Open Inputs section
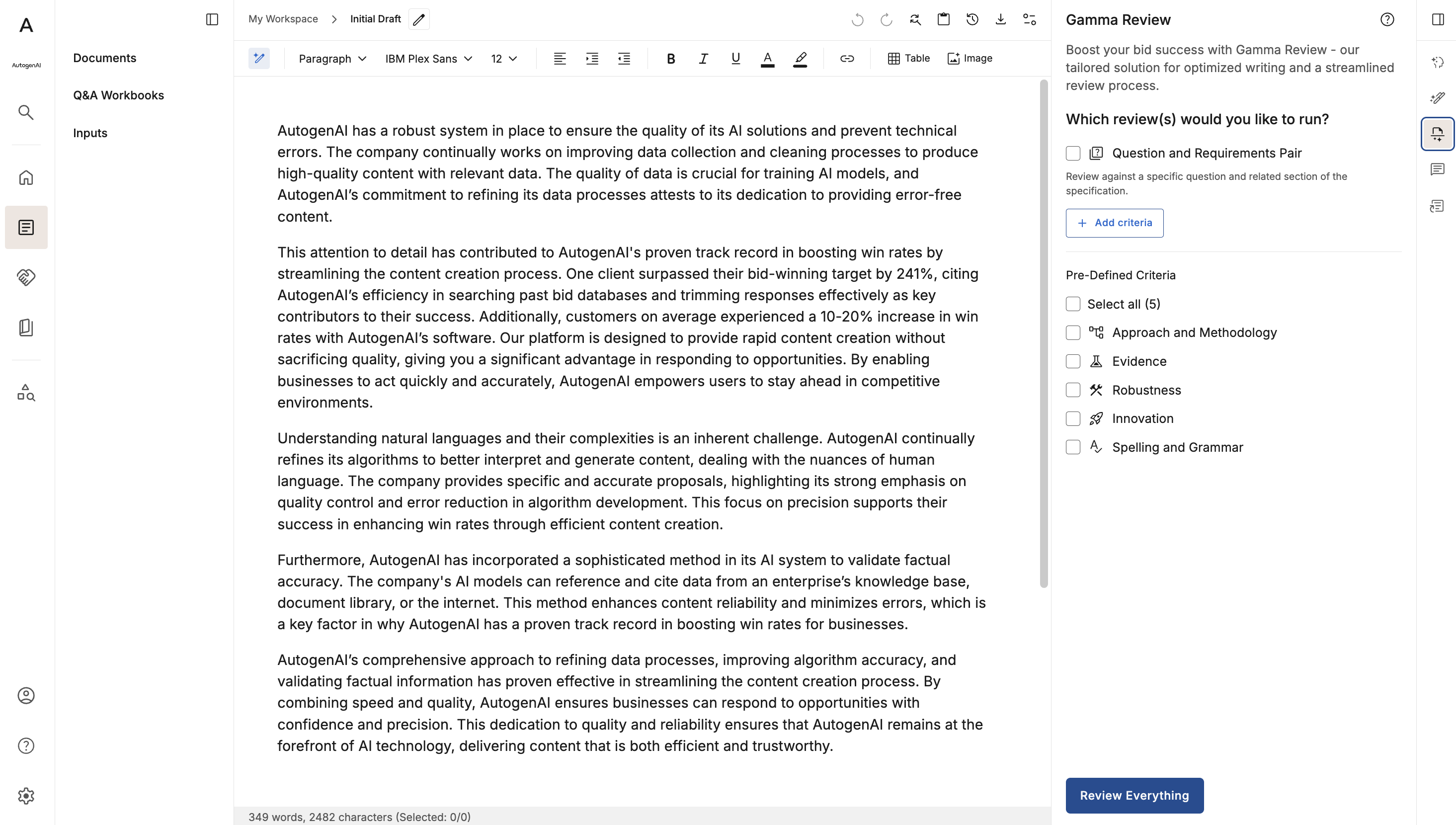 click(90, 133)
